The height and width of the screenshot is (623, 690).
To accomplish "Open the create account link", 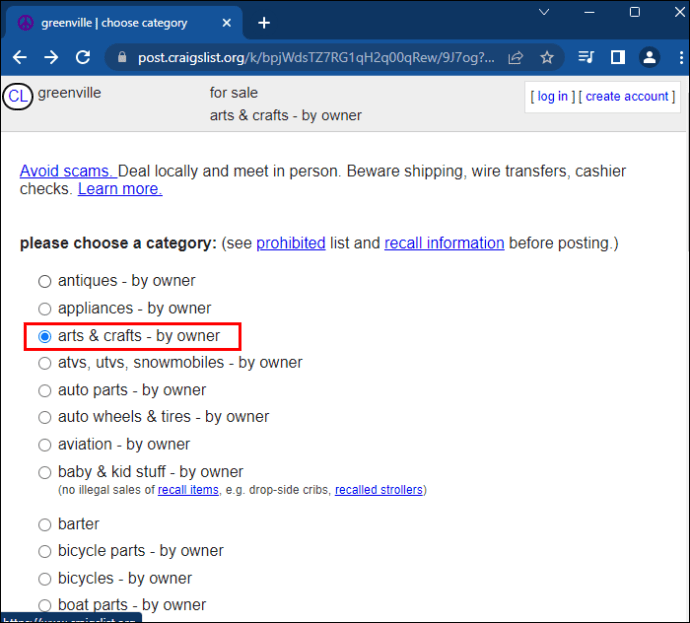I will (627, 96).
